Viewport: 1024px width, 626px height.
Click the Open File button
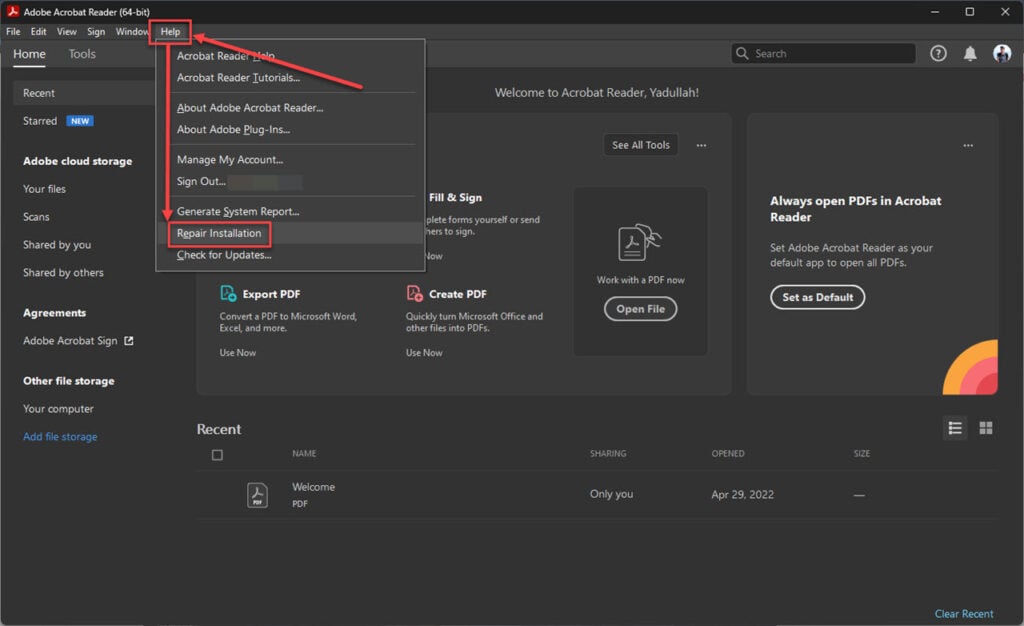click(640, 309)
